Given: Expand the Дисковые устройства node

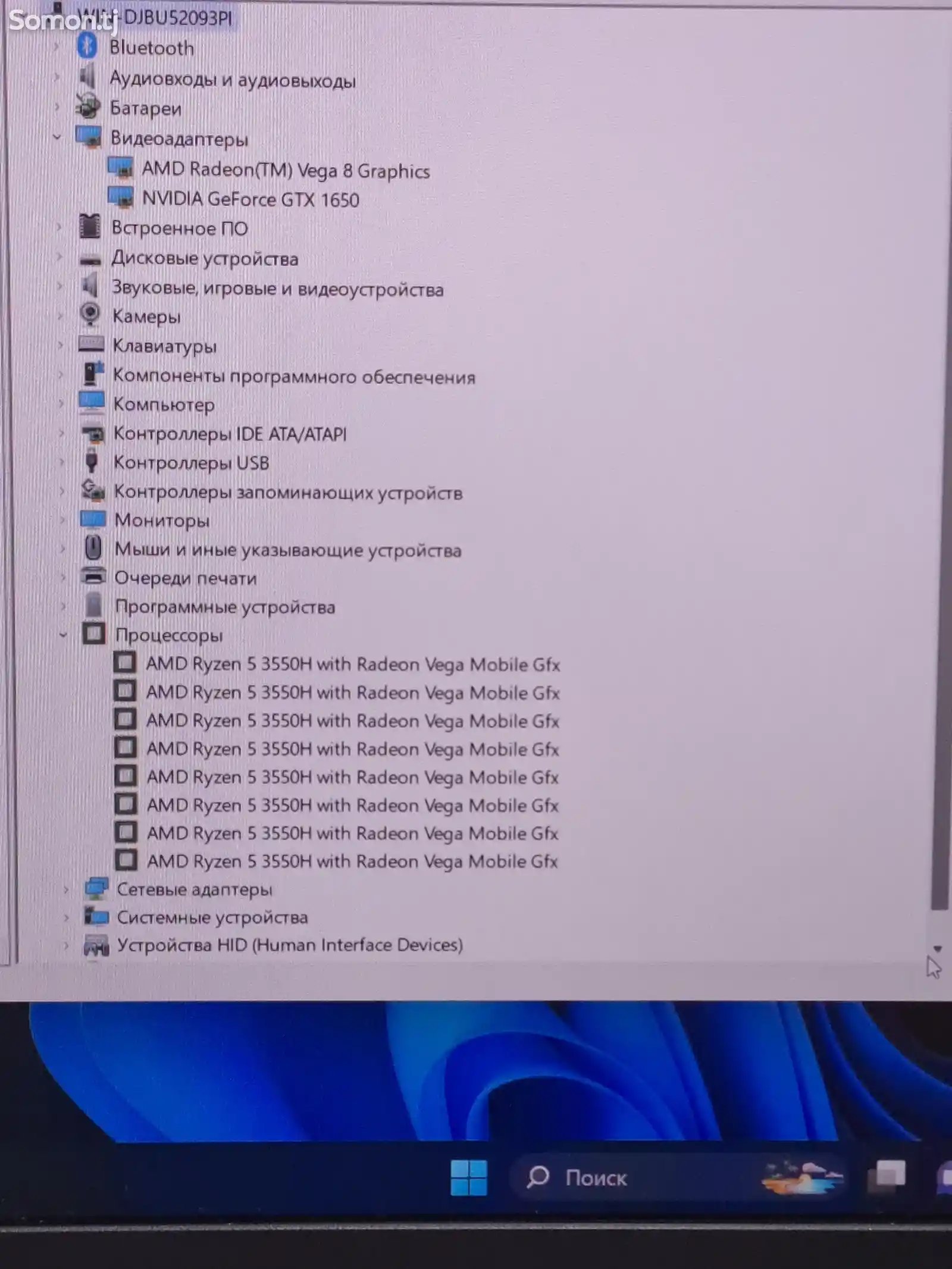Looking at the screenshot, I should point(59,258).
